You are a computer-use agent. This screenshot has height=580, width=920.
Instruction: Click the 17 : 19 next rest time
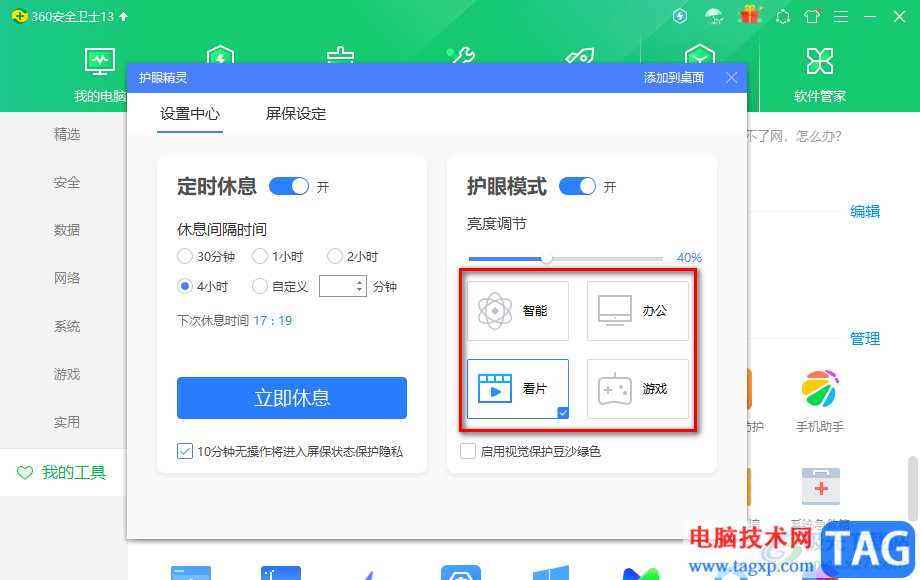tap(273, 321)
